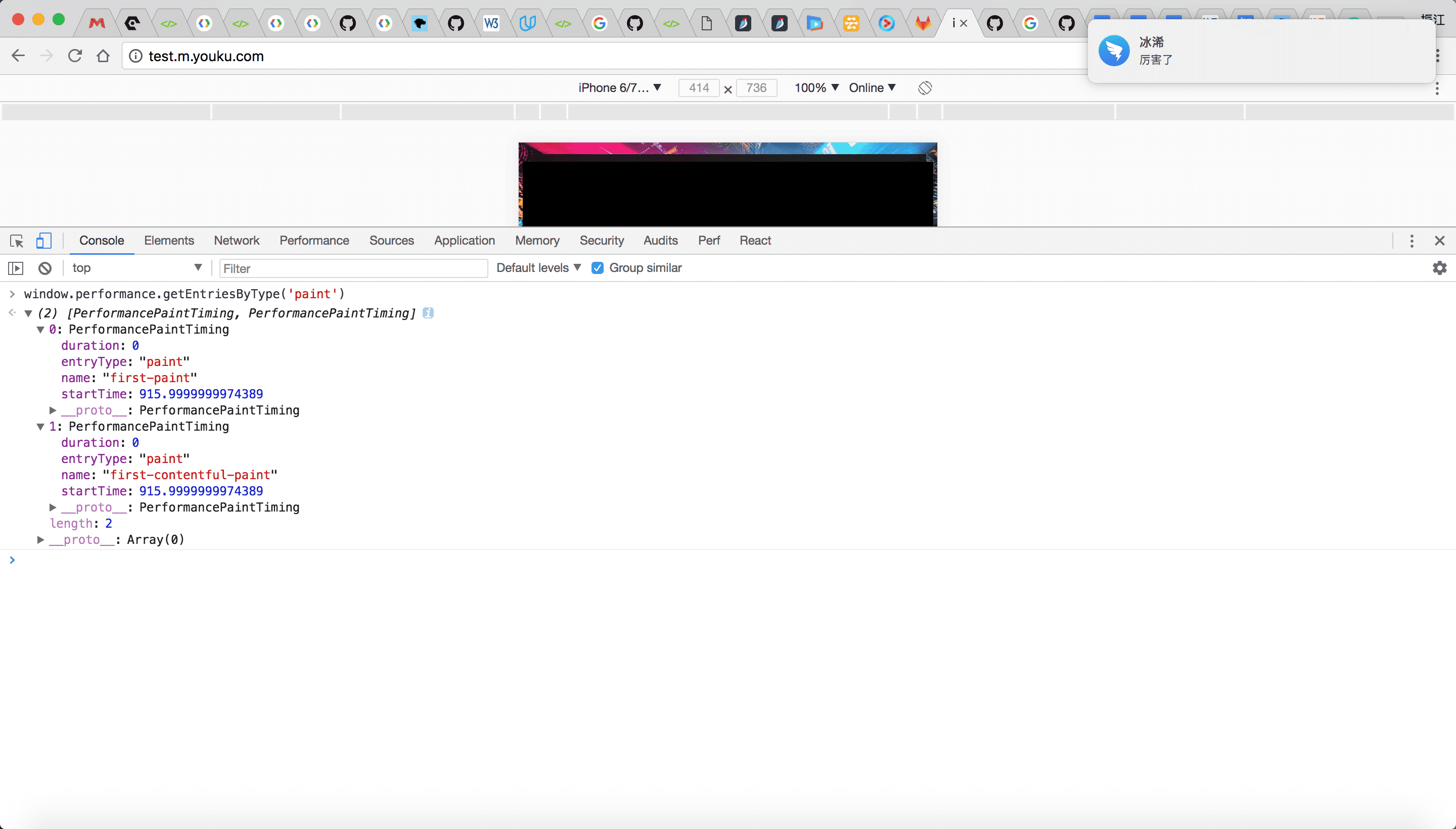Open the iPhone 6/7 device dropdown
Viewport: 1456px width, 829px height.
click(619, 87)
